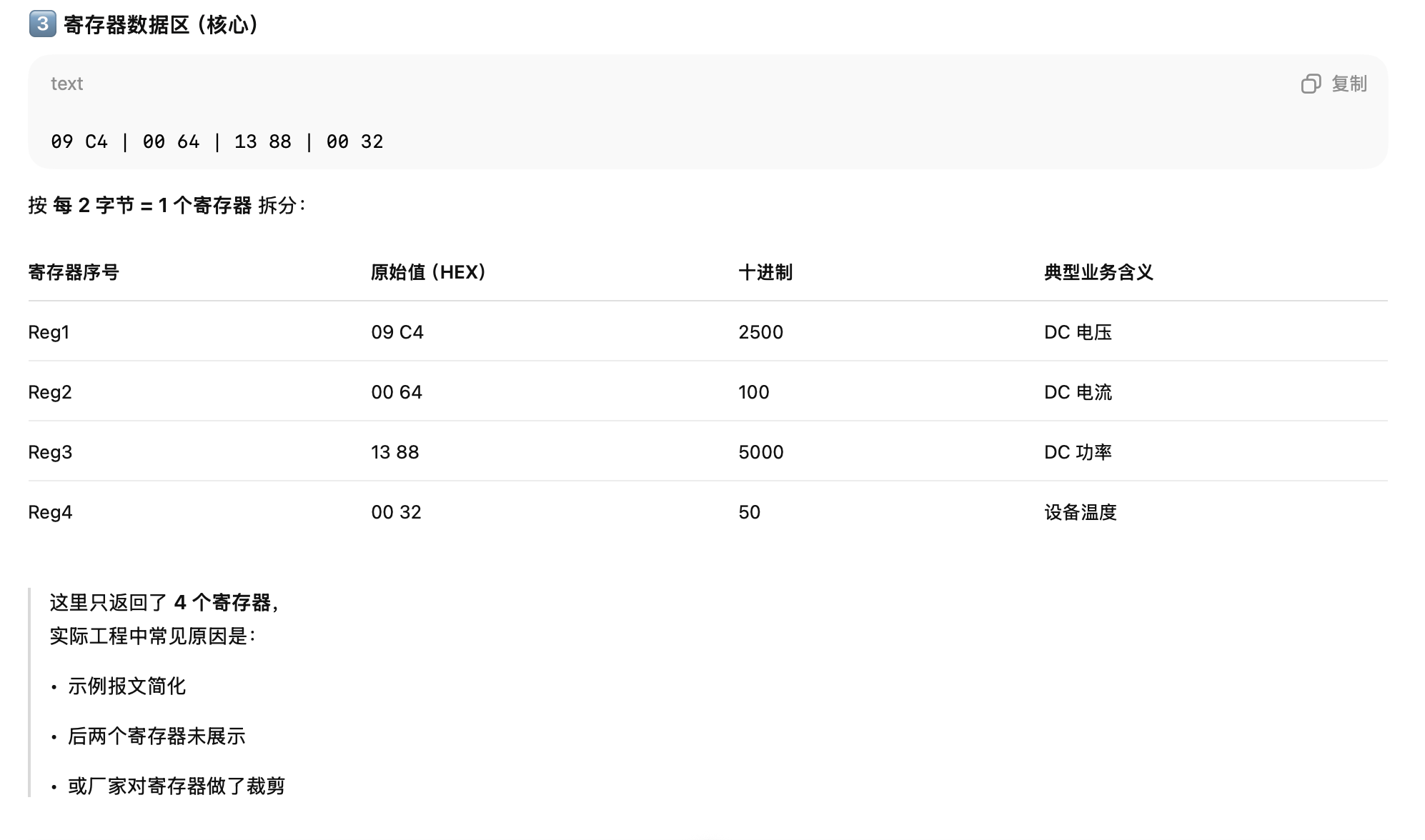Select the 原始值 (HEX) column header
Viewport: 1425px width, 840px height.
point(428,272)
